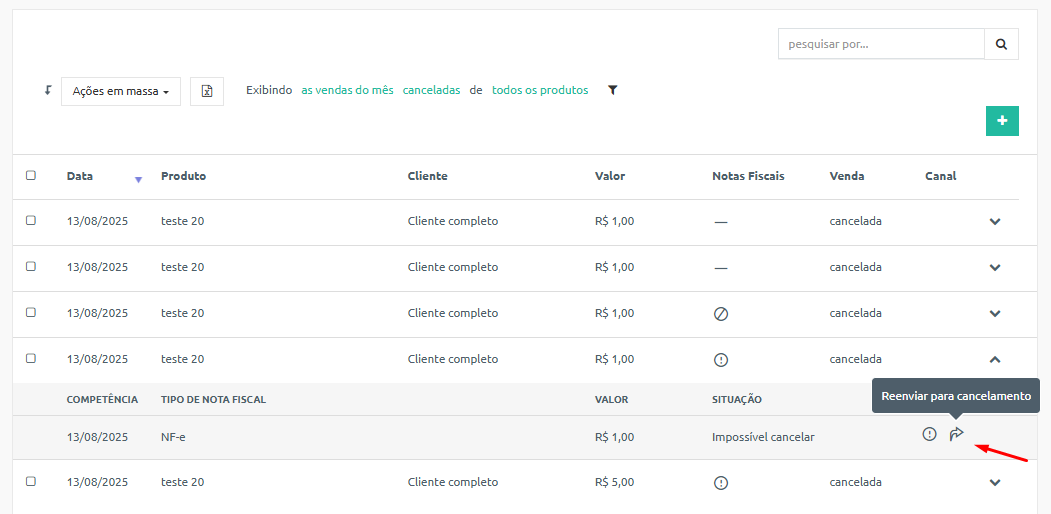Click the sort arrow icon left of Ações em massa
Image resolution: width=1051 pixels, height=514 pixels.
(48, 90)
